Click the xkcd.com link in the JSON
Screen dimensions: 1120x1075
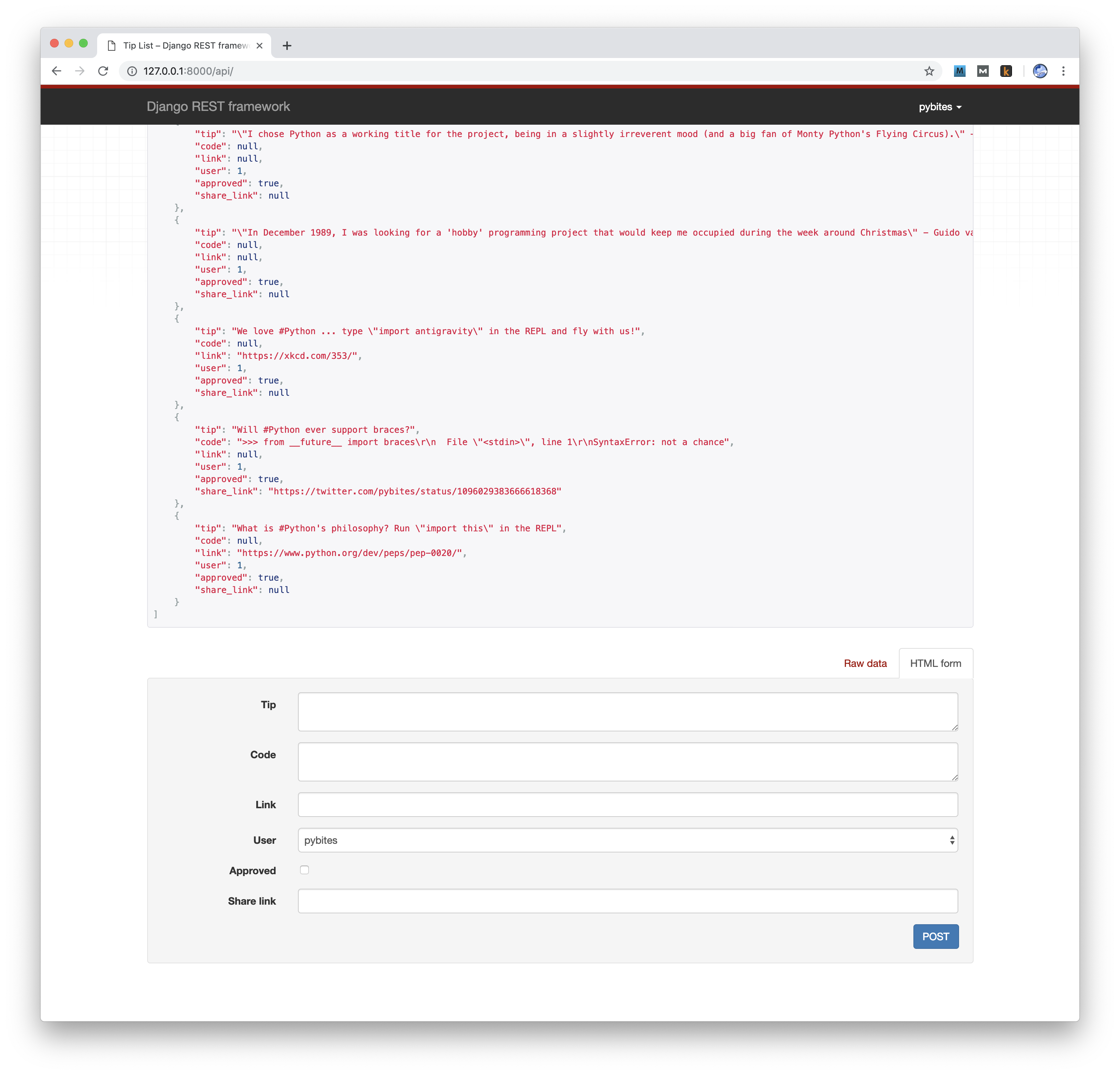(x=299, y=356)
